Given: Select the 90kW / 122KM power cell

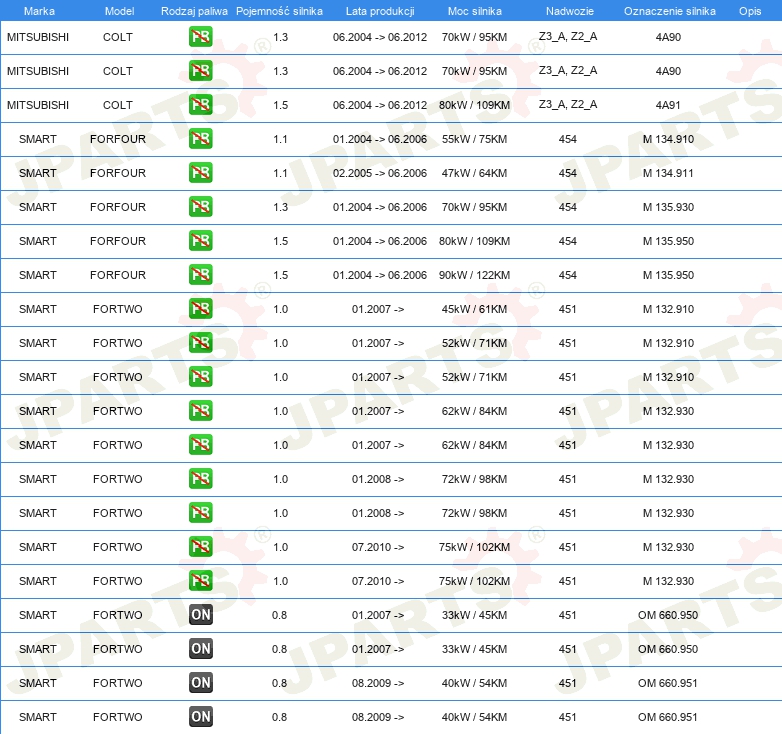Looking at the screenshot, I should 475,275.
